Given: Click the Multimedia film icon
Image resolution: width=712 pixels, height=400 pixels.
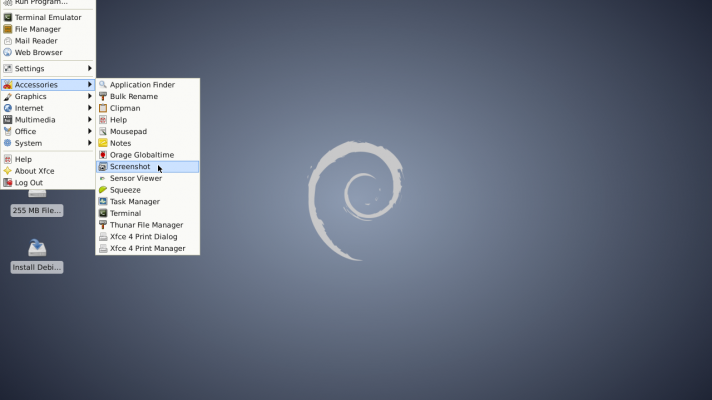Looking at the screenshot, I should pos(8,120).
